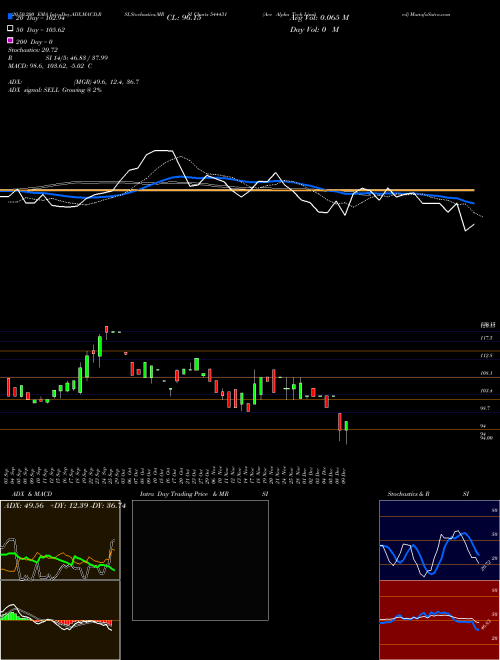Click the 103.4 price axis label
Viewport: 500px width, 660px height.
486,391
